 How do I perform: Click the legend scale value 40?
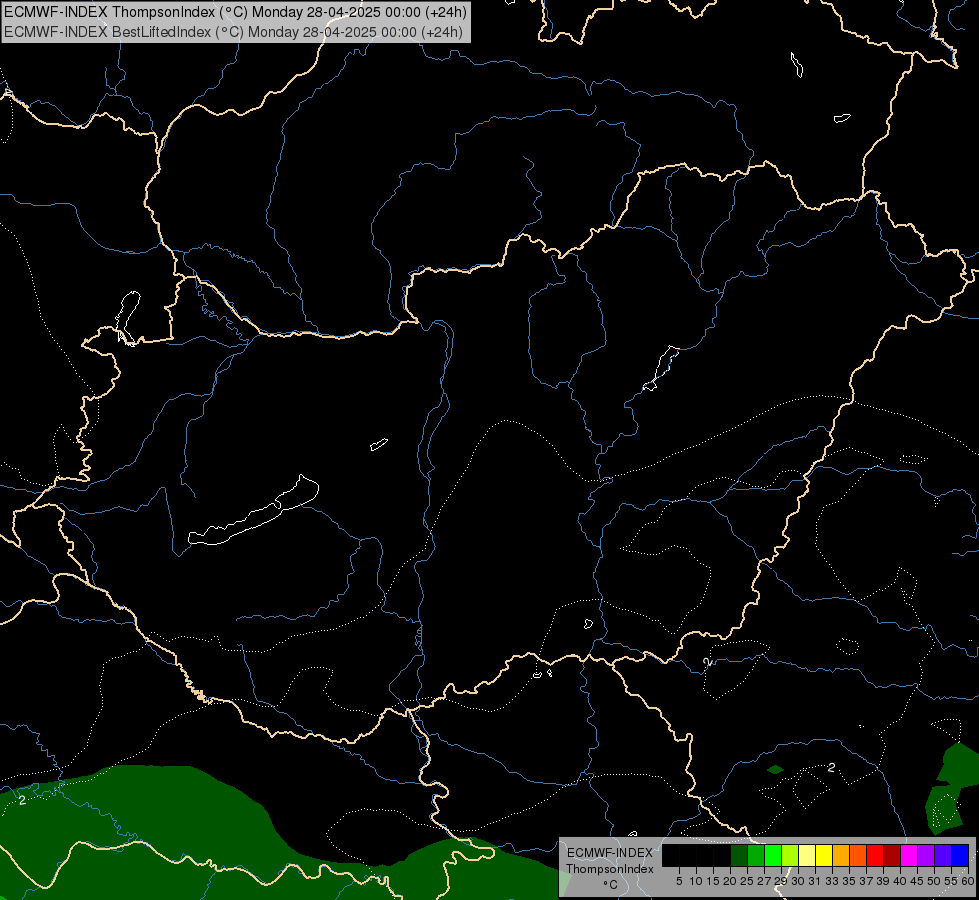(x=900, y=881)
